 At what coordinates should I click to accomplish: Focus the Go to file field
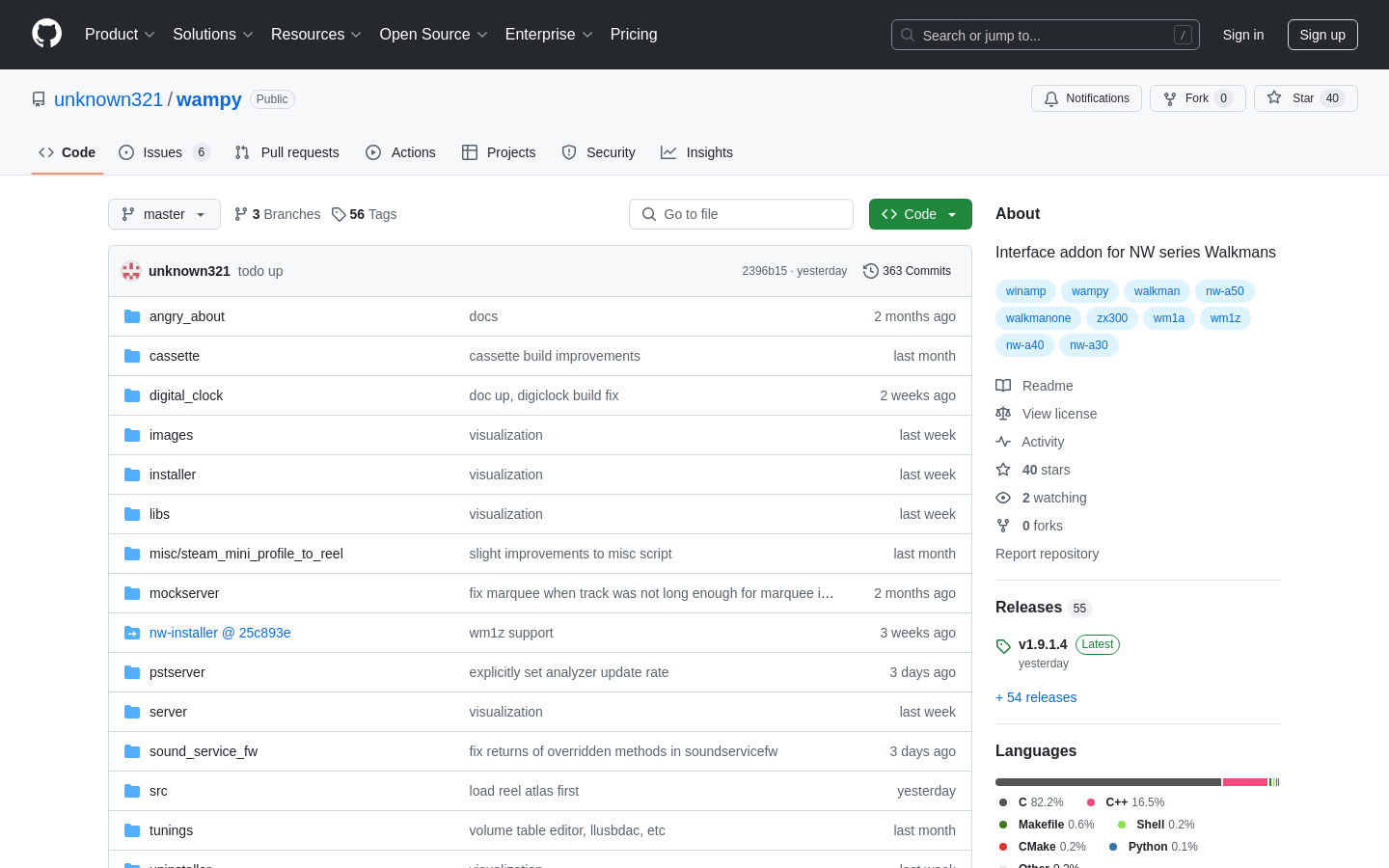741,214
